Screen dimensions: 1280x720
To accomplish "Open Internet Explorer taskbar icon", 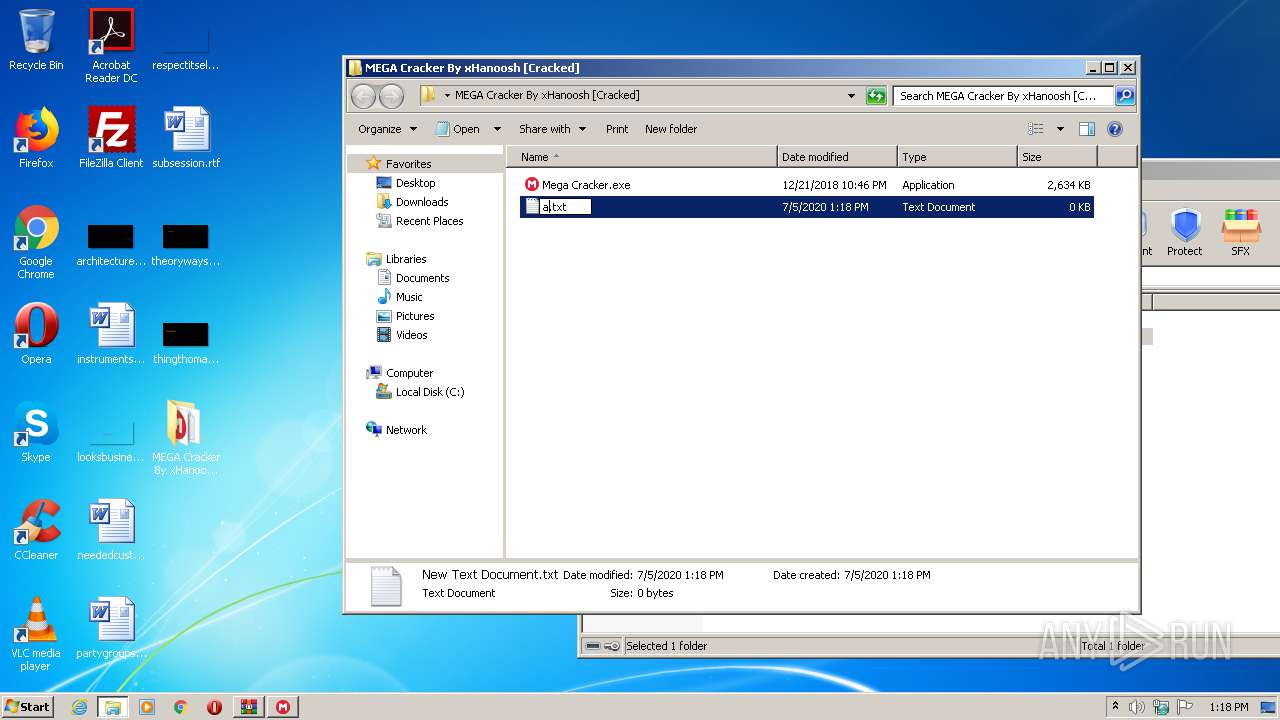I will coord(79,707).
